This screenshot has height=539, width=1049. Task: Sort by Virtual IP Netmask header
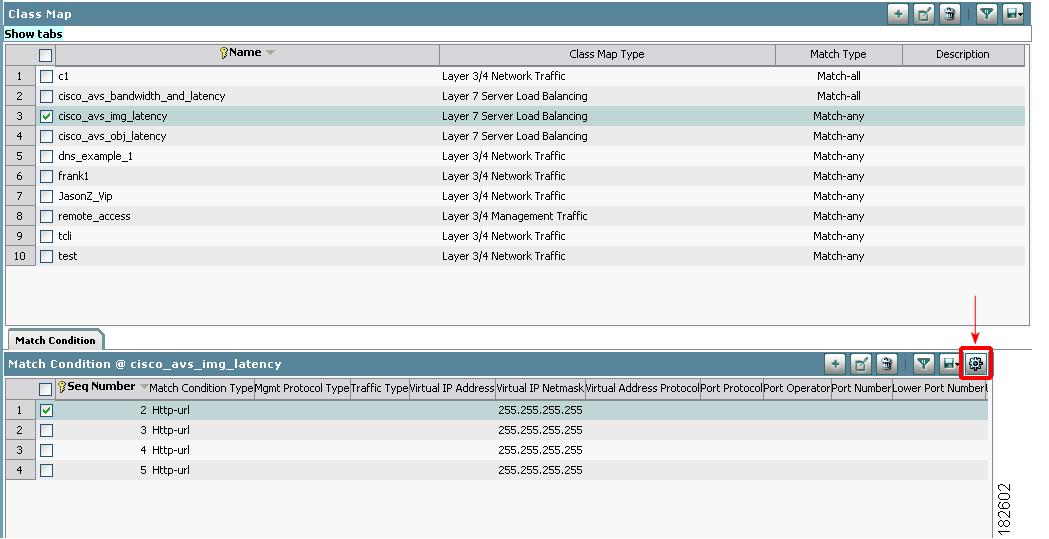(x=541, y=389)
